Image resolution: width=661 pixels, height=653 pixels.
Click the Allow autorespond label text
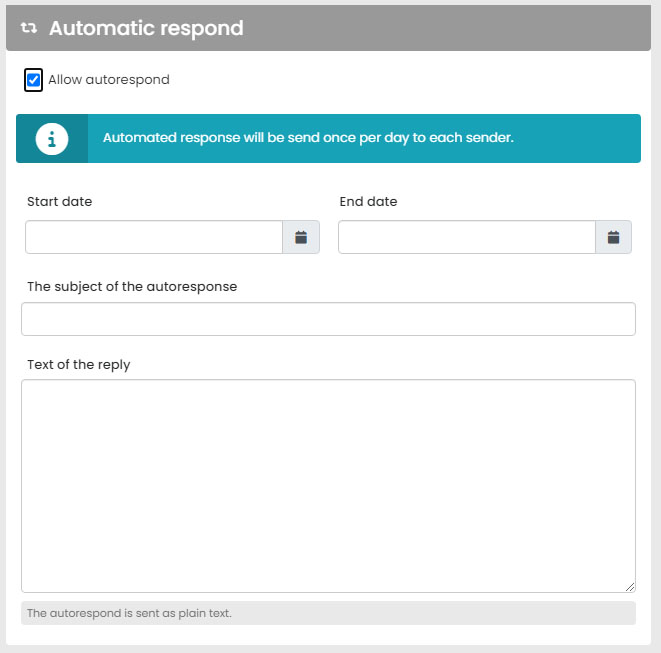(109, 80)
